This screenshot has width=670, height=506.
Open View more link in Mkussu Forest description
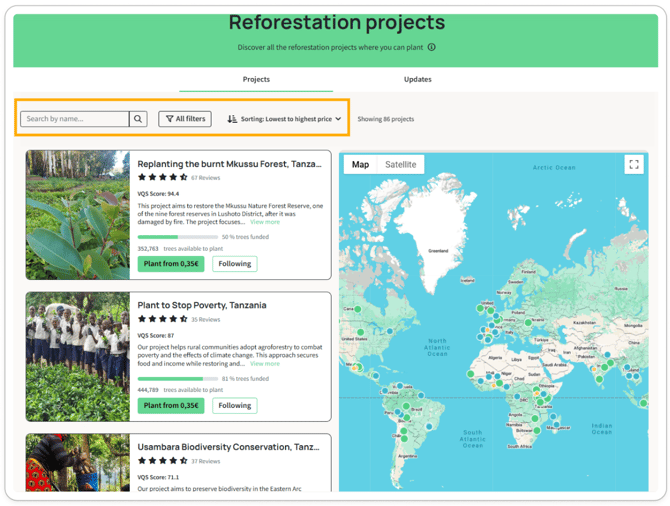pos(265,222)
